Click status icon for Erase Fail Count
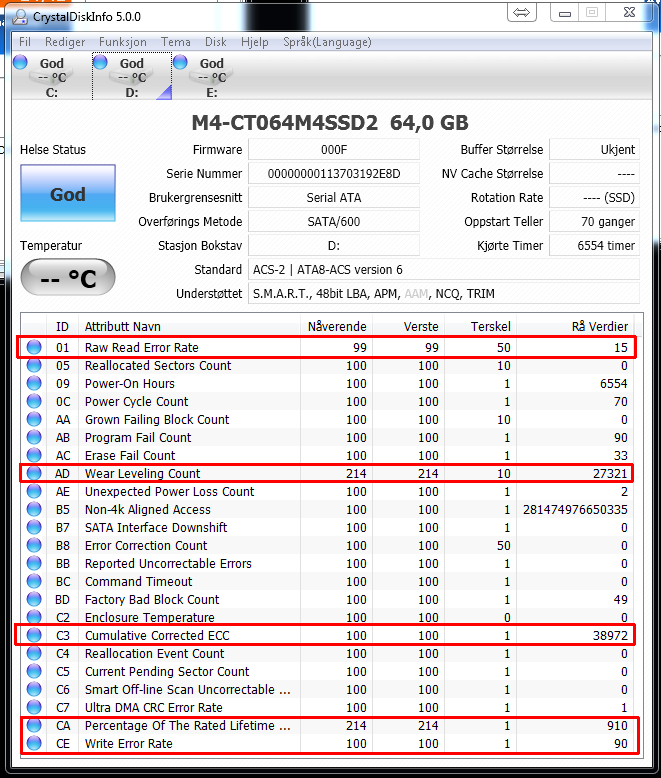 coord(34,455)
